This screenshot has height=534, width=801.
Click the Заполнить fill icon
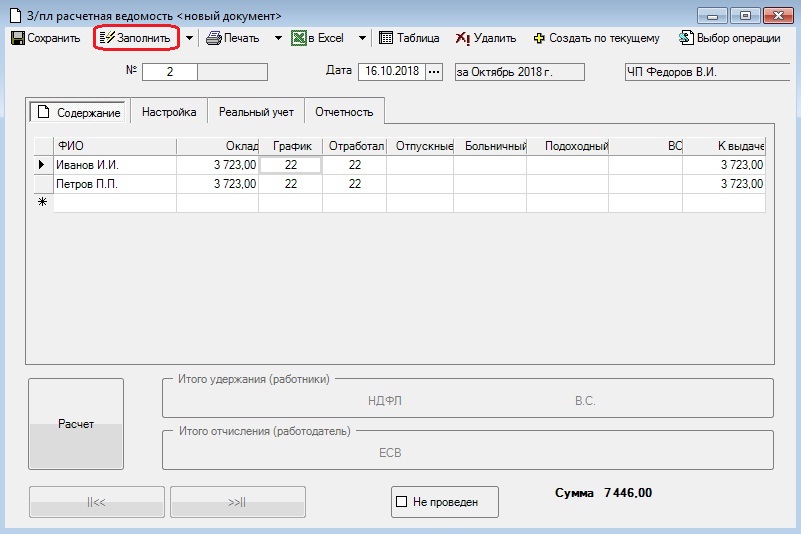[x=107, y=38]
